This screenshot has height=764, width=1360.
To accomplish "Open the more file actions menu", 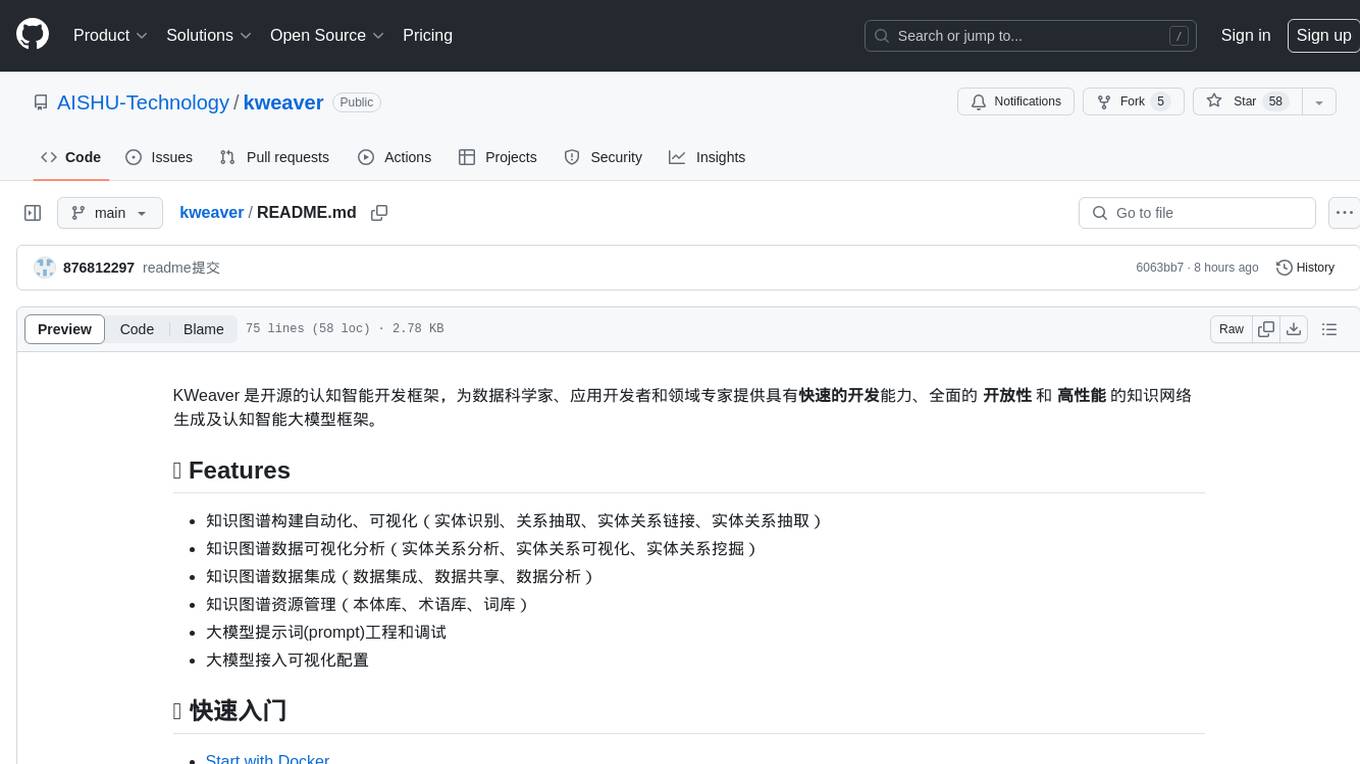I will [x=1344, y=213].
